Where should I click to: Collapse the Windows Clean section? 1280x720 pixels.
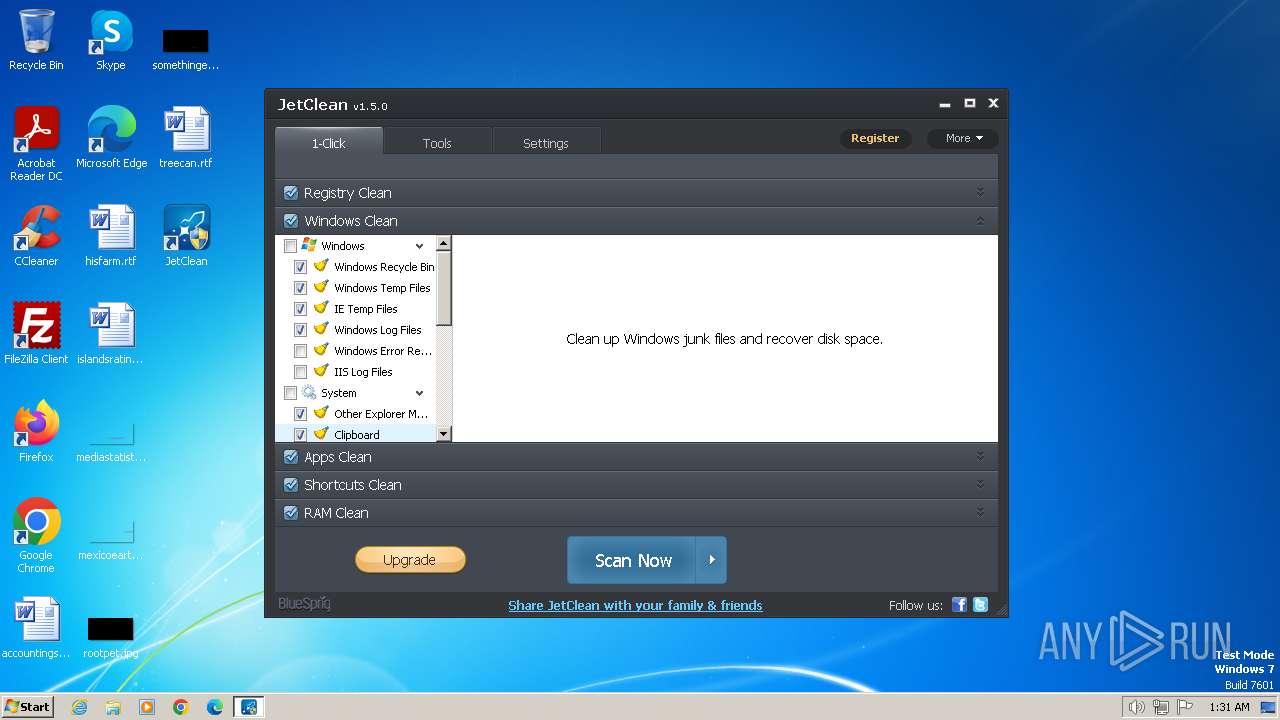click(x=980, y=221)
